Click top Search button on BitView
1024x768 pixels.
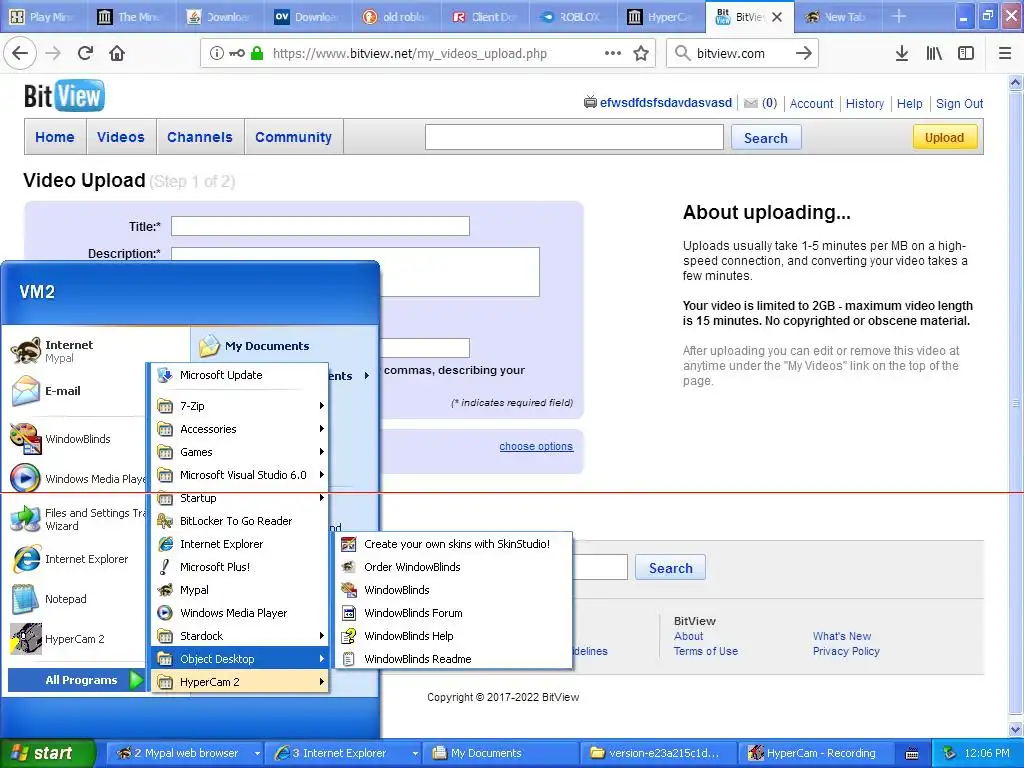pyautogui.click(x=765, y=138)
